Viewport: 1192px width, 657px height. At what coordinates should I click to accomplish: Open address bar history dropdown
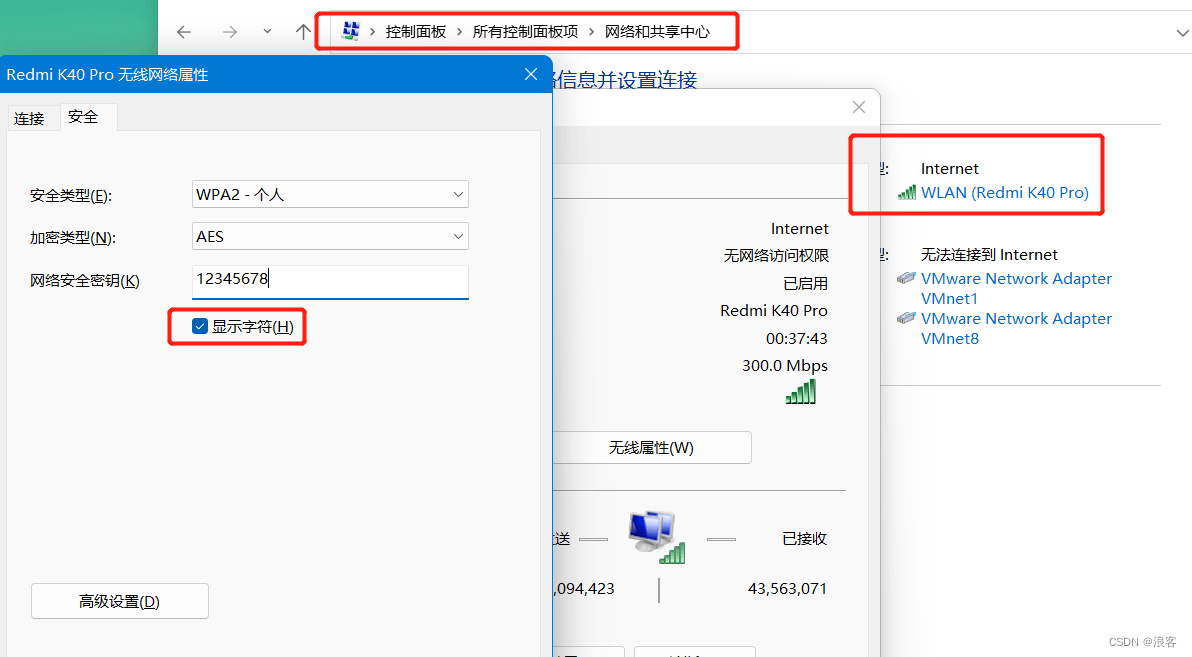tap(1182, 33)
